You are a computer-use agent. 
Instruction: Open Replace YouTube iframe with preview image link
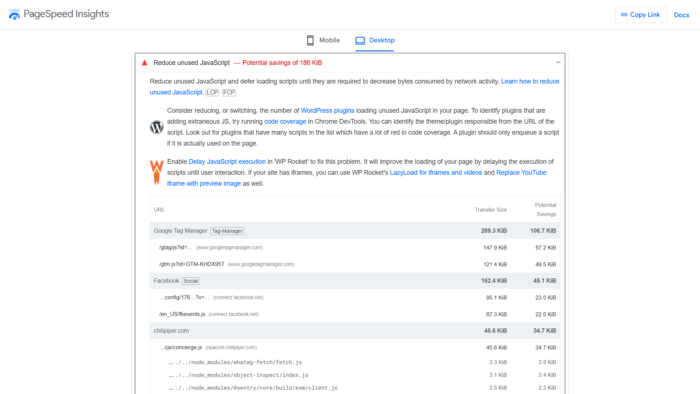521,173
